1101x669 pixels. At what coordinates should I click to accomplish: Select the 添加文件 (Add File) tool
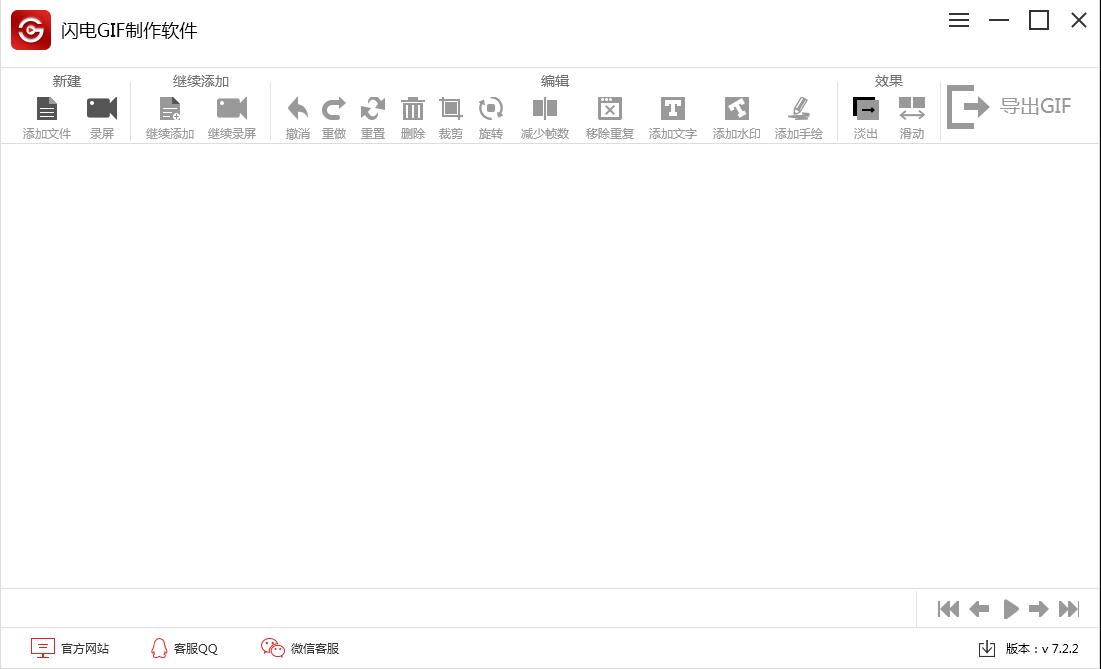pos(46,113)
